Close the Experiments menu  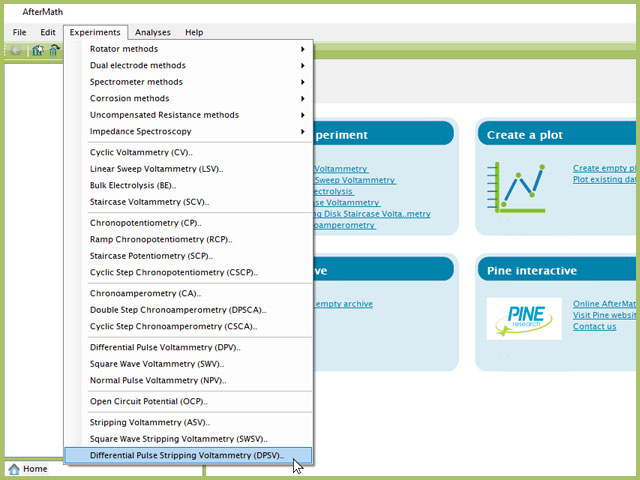coord(95,32)
